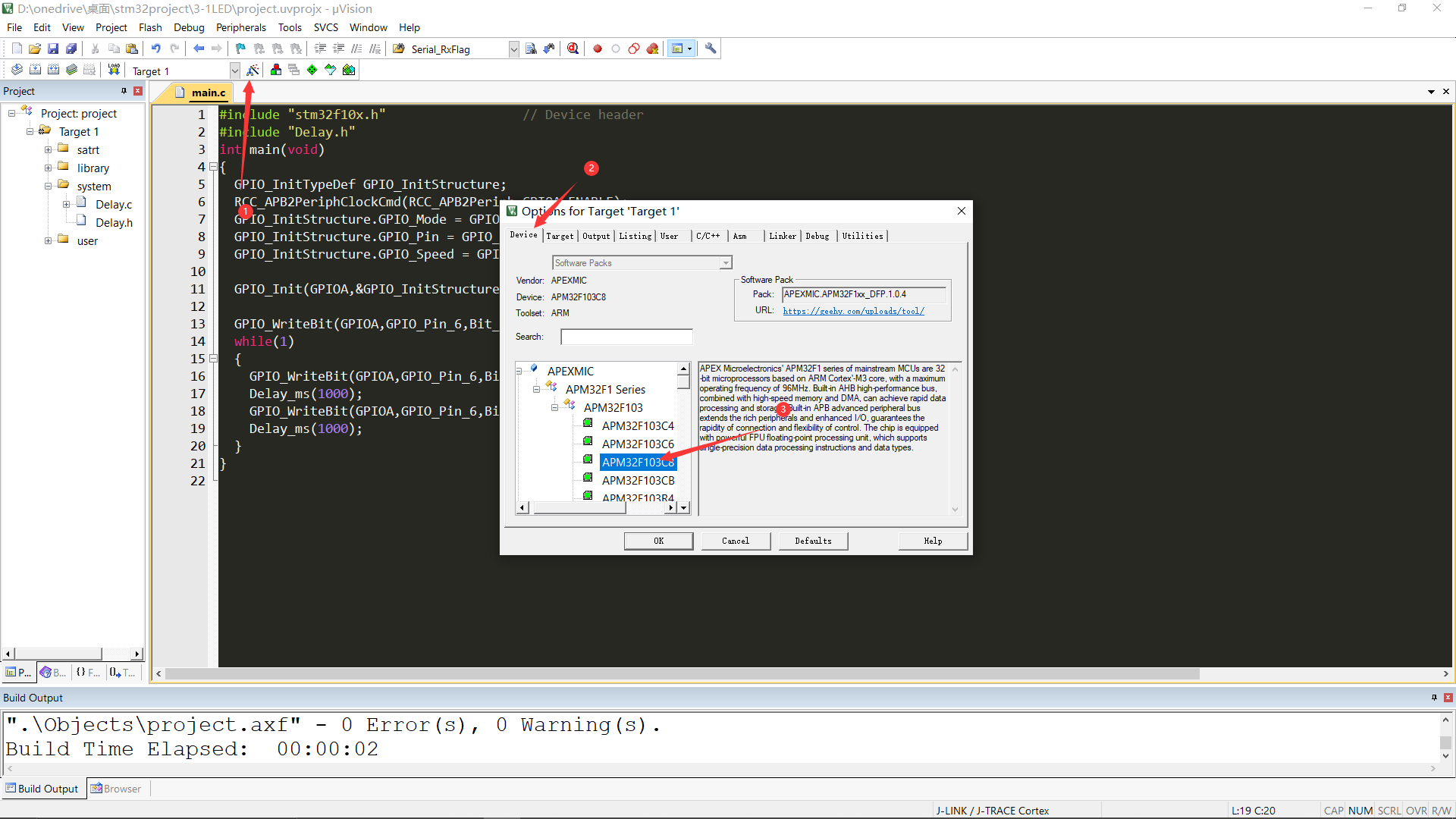Click the Download LOAD icon
The height and width of the screenshot is (819, 1456).
point(114,70)
